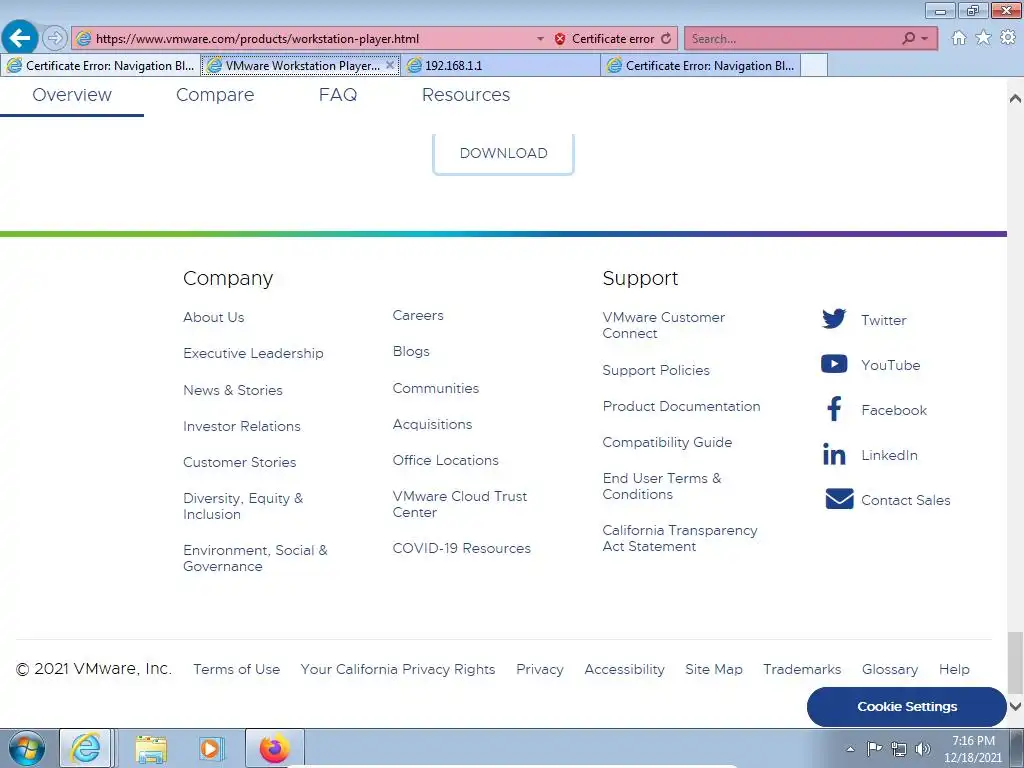Open the Site Map footer link
Screen dimensions: 1024x768
[714, 669]
